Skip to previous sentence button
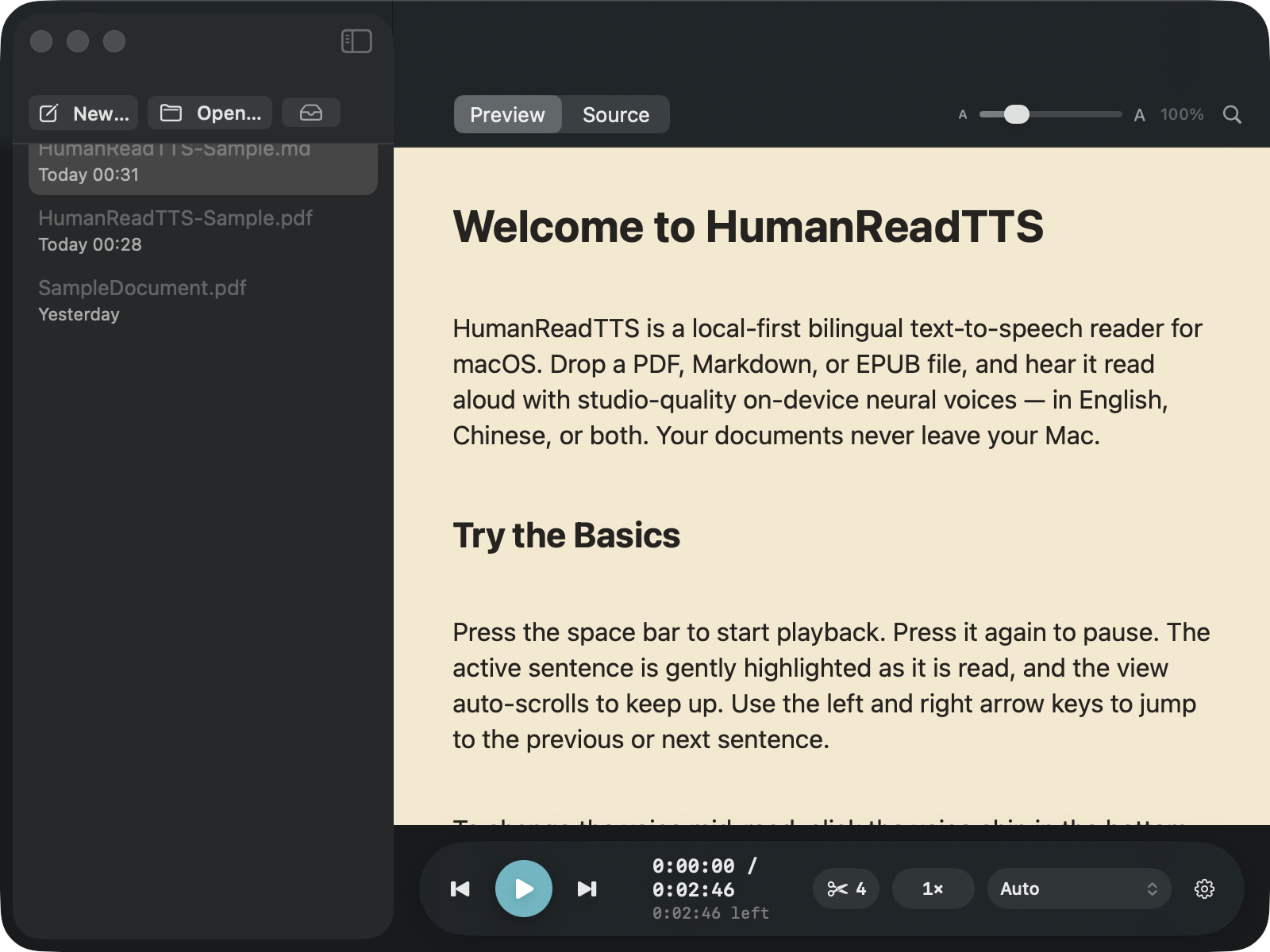This screenshot has width=1270, height=952. click(460, 889)
